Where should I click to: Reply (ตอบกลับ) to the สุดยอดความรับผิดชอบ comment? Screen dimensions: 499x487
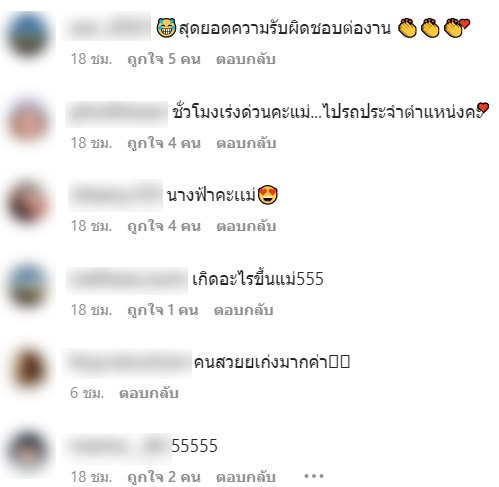point(246,60)
